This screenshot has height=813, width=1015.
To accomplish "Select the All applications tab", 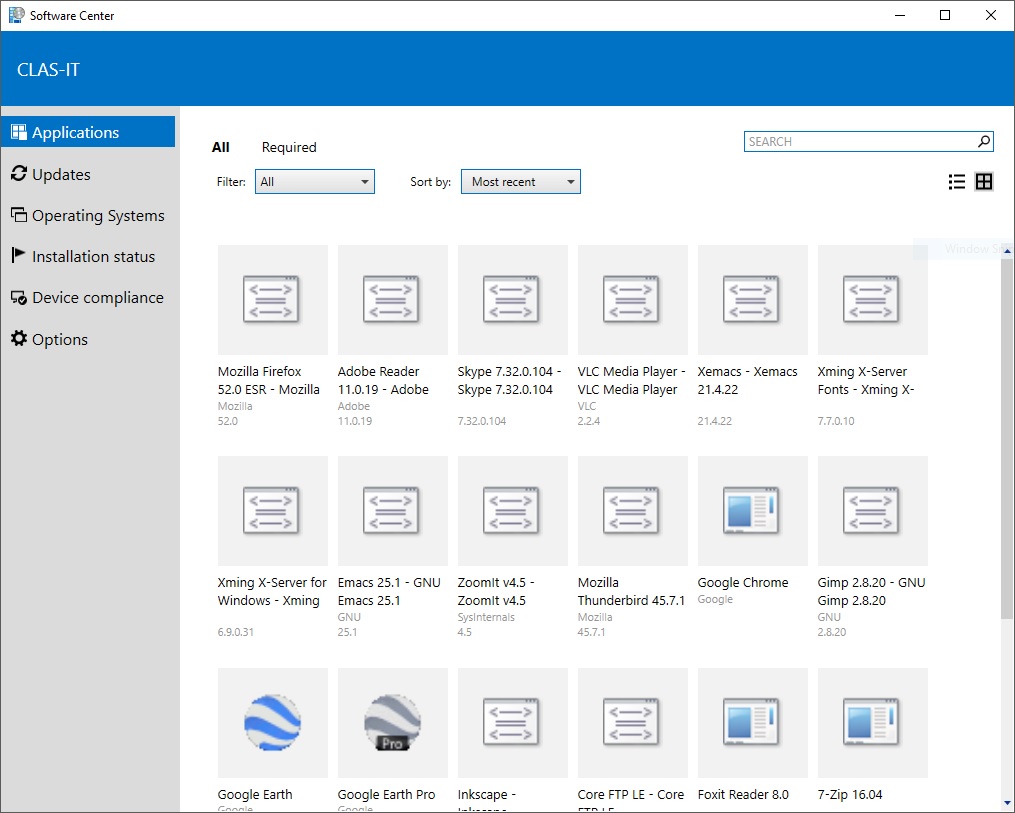I will [221, 147].
